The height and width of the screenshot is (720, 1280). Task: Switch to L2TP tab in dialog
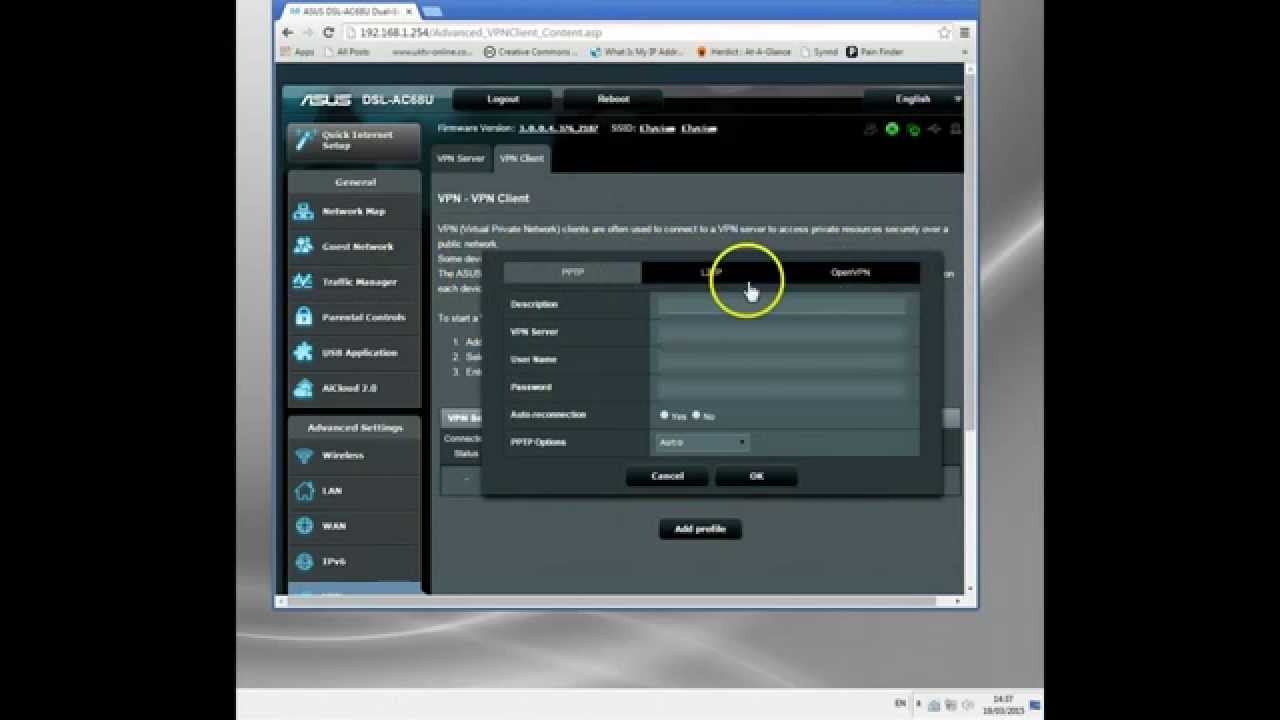[x=711, y=272]
